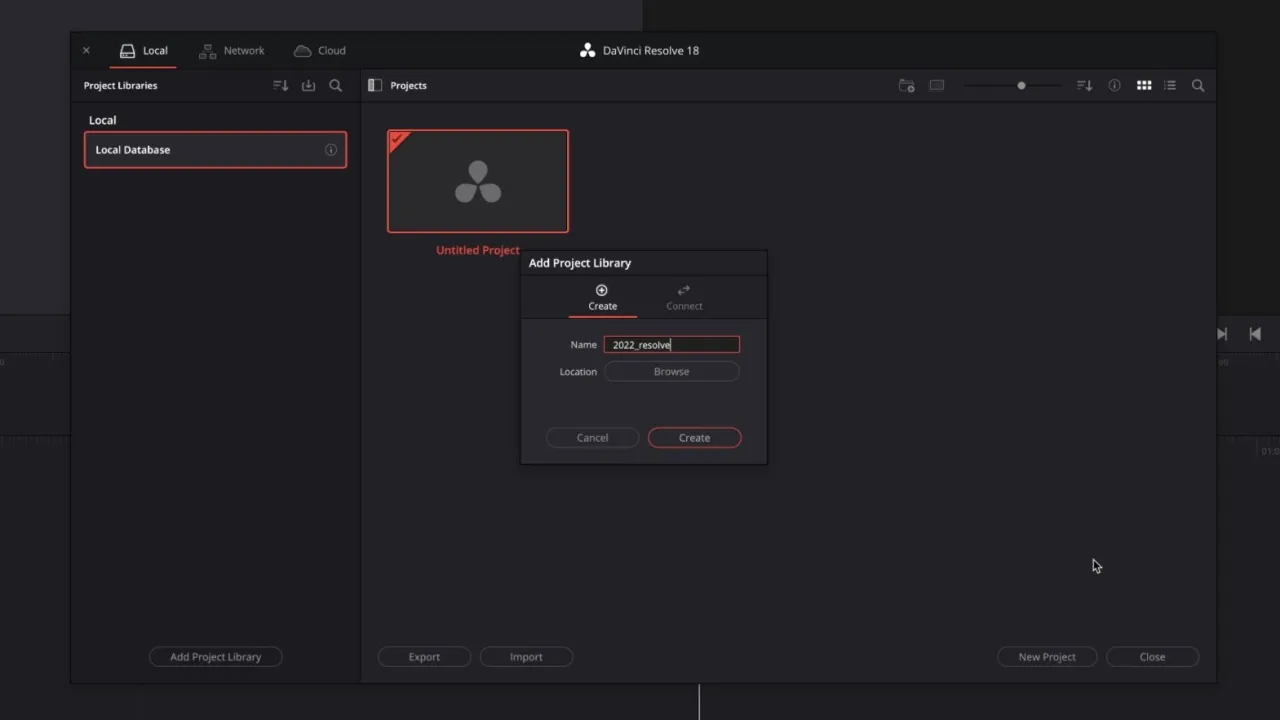
Task: Switch to the Connect tab
Action: (x=684, y=297)
